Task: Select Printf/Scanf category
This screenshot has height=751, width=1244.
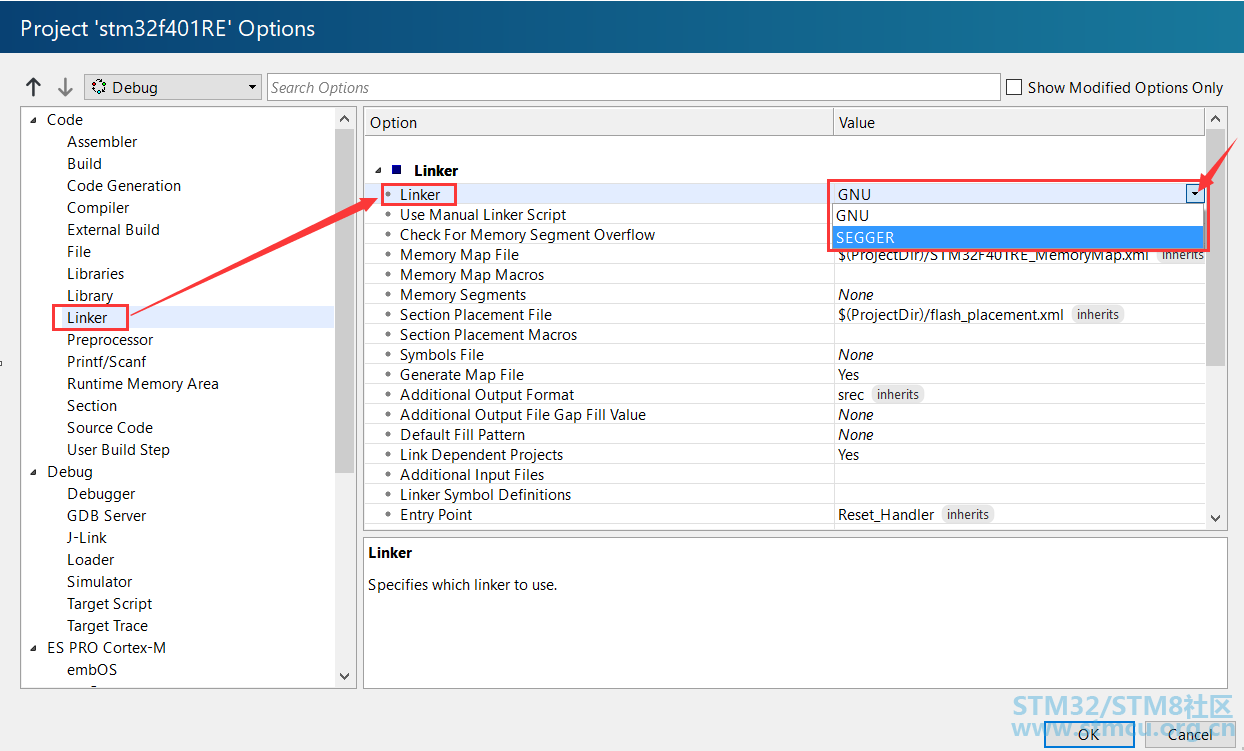Action: pos(106,362)
